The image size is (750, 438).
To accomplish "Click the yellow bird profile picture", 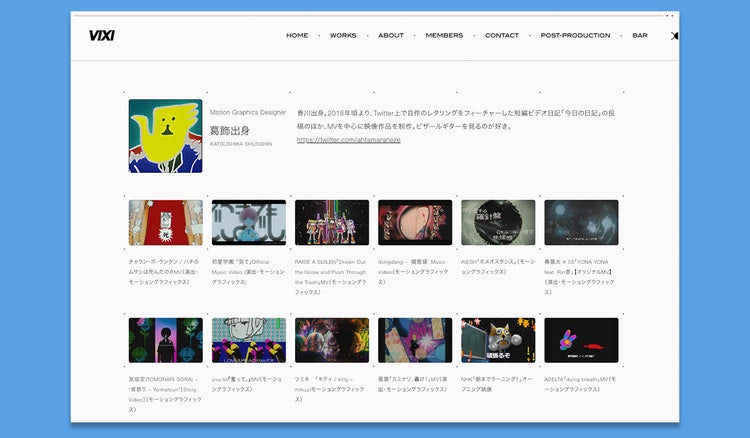I will [x=165, y=136].
